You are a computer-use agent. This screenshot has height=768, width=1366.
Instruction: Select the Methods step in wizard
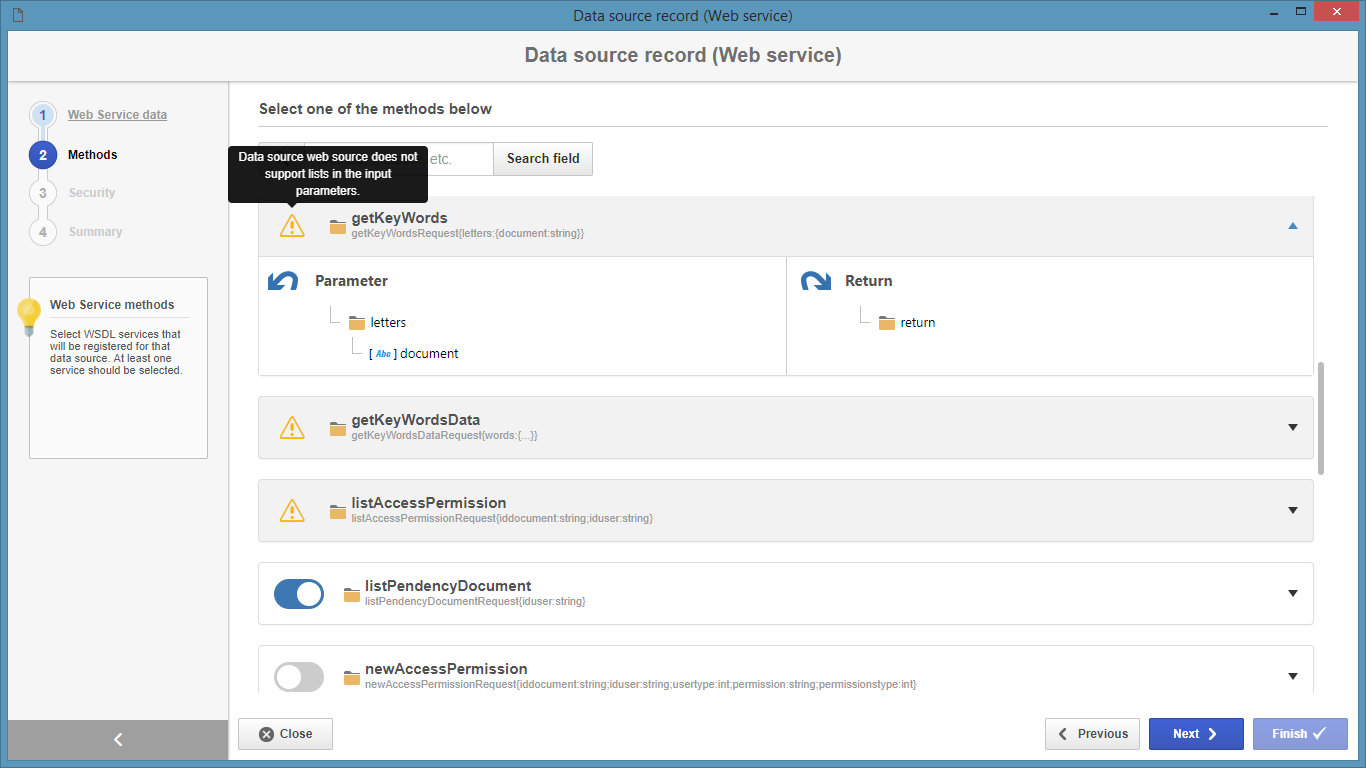coord(92,155)
